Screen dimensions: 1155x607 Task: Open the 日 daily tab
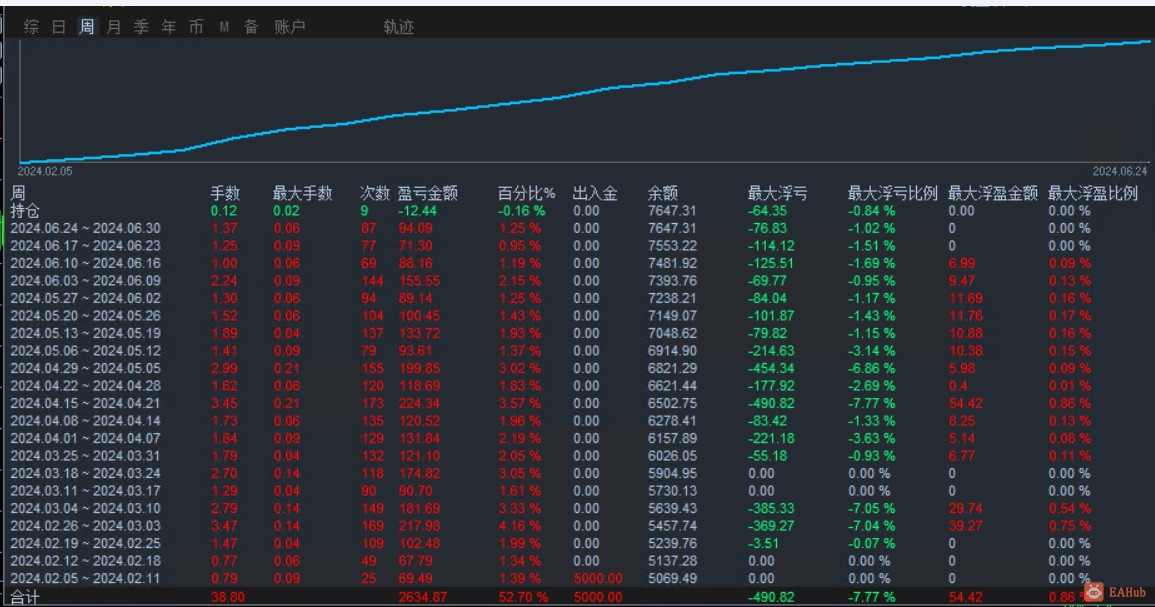click(59, 27)
